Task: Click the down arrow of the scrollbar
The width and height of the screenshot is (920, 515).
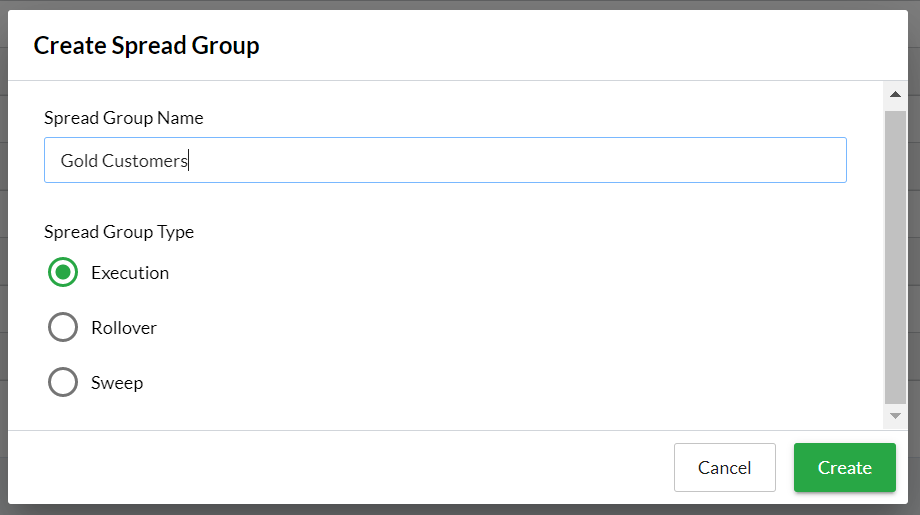Action: point(895,415)
